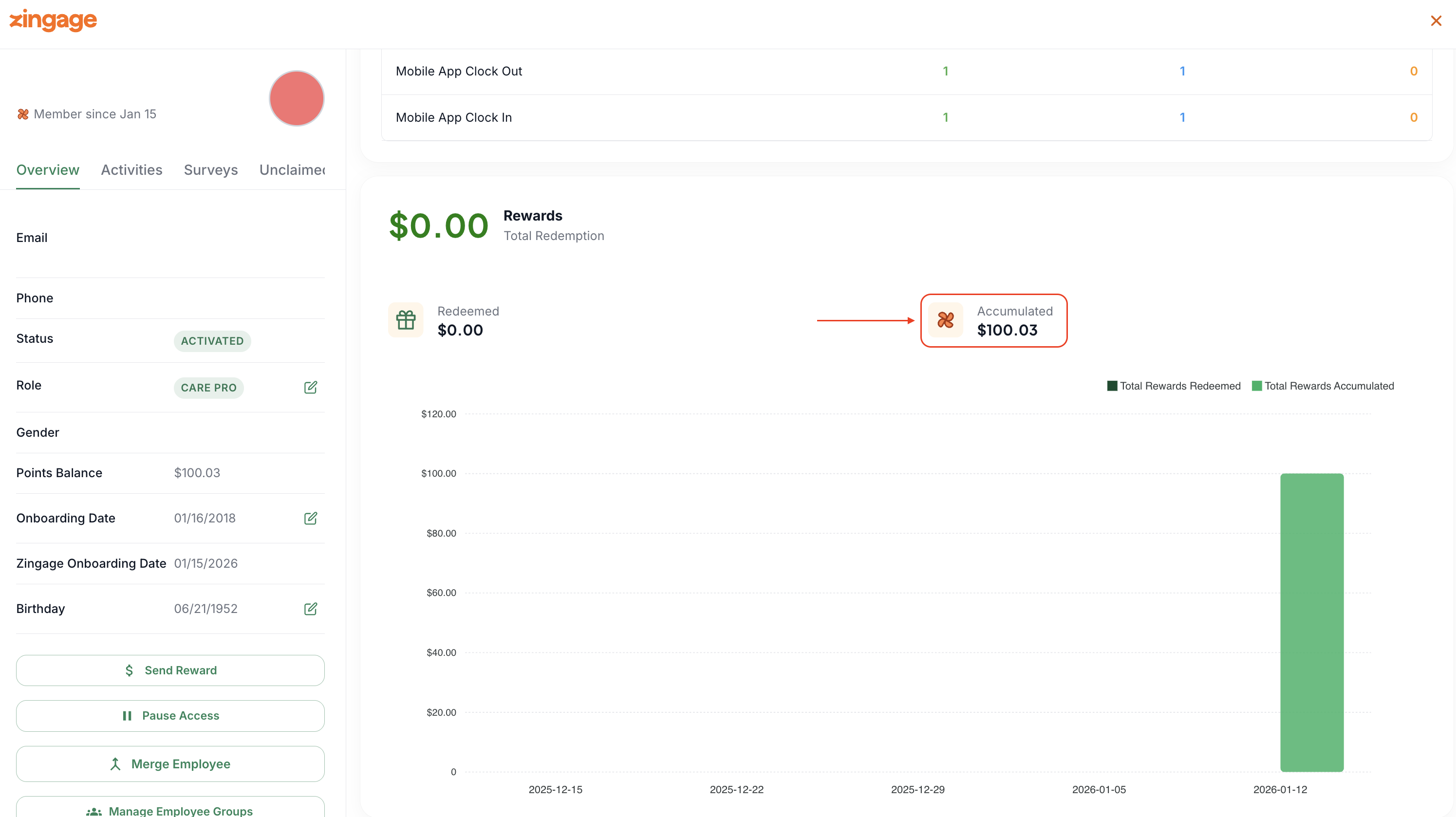Viewport: 1456px width, 817px height.
Task: Click the blue 1 in Clock Out row
Action: point(1182,71)
